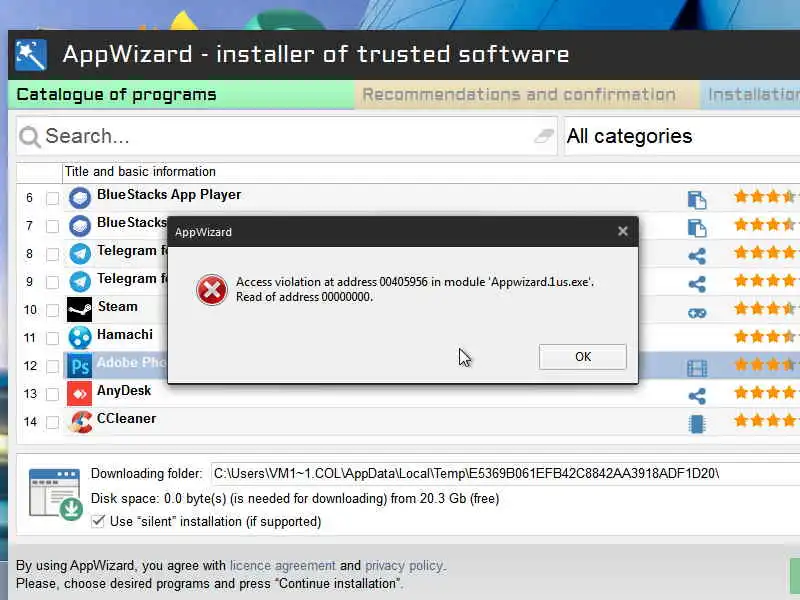Click share category icon in AnyDesk row
This screenshot has width=800, height=600.
pos(697,396)
